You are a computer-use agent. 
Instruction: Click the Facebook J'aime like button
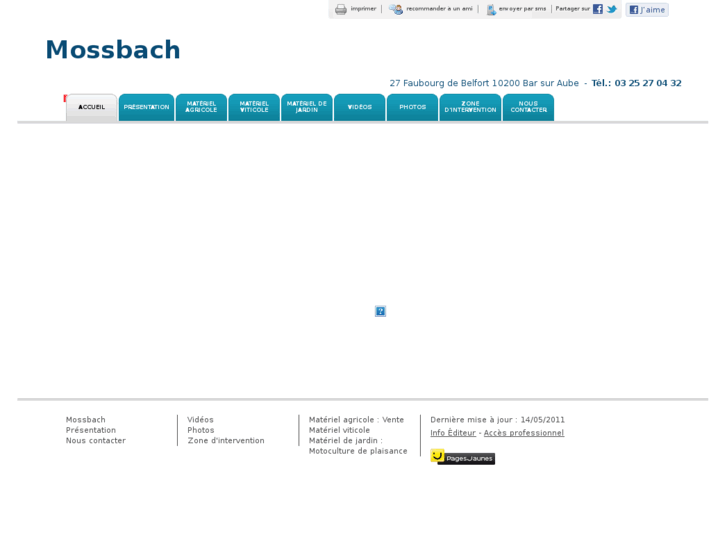(x=647, y=10)
